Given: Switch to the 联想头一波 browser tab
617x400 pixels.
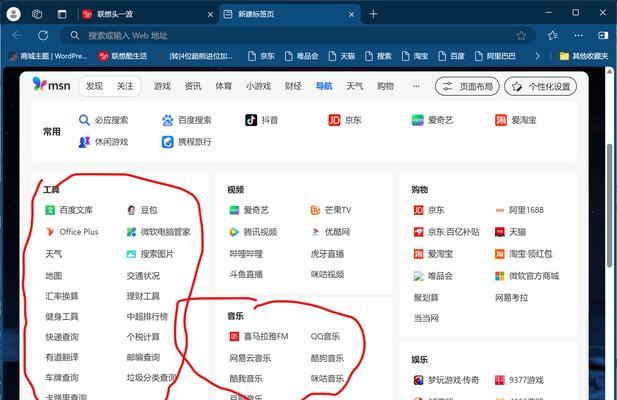Looking at the screenshot, I should point(147,14).
